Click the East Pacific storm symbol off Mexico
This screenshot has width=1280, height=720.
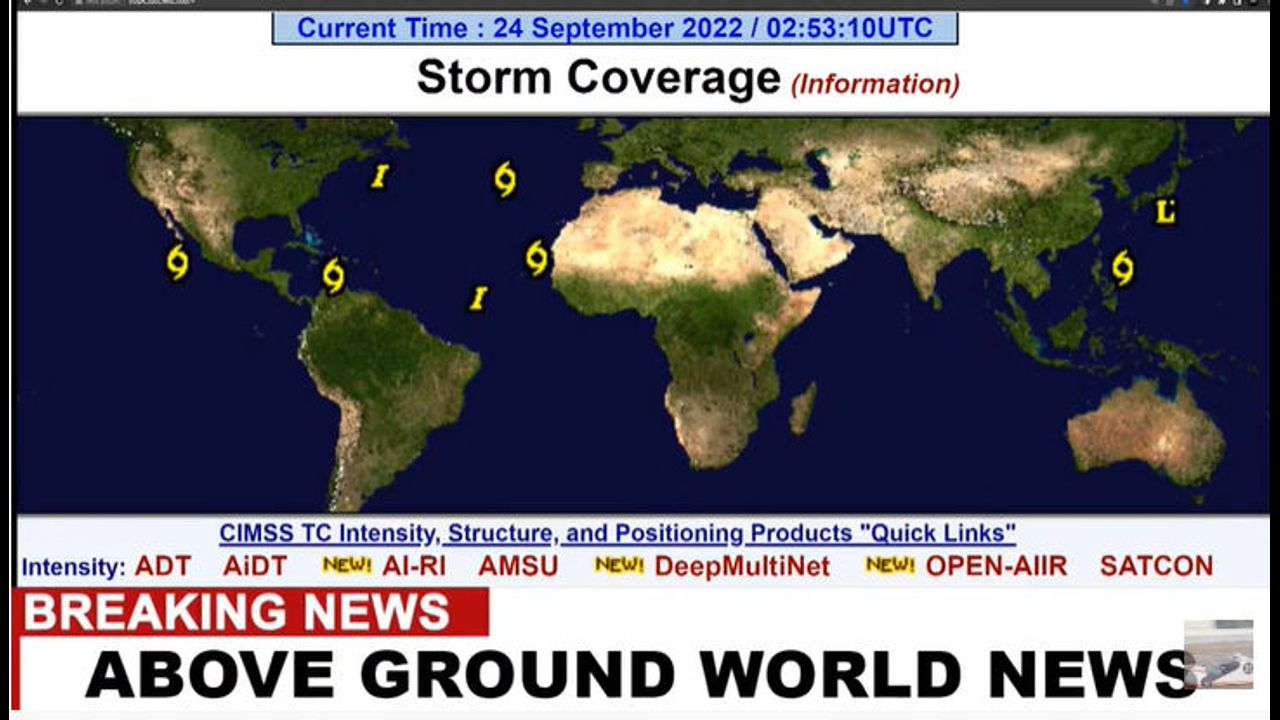[177, 262]
